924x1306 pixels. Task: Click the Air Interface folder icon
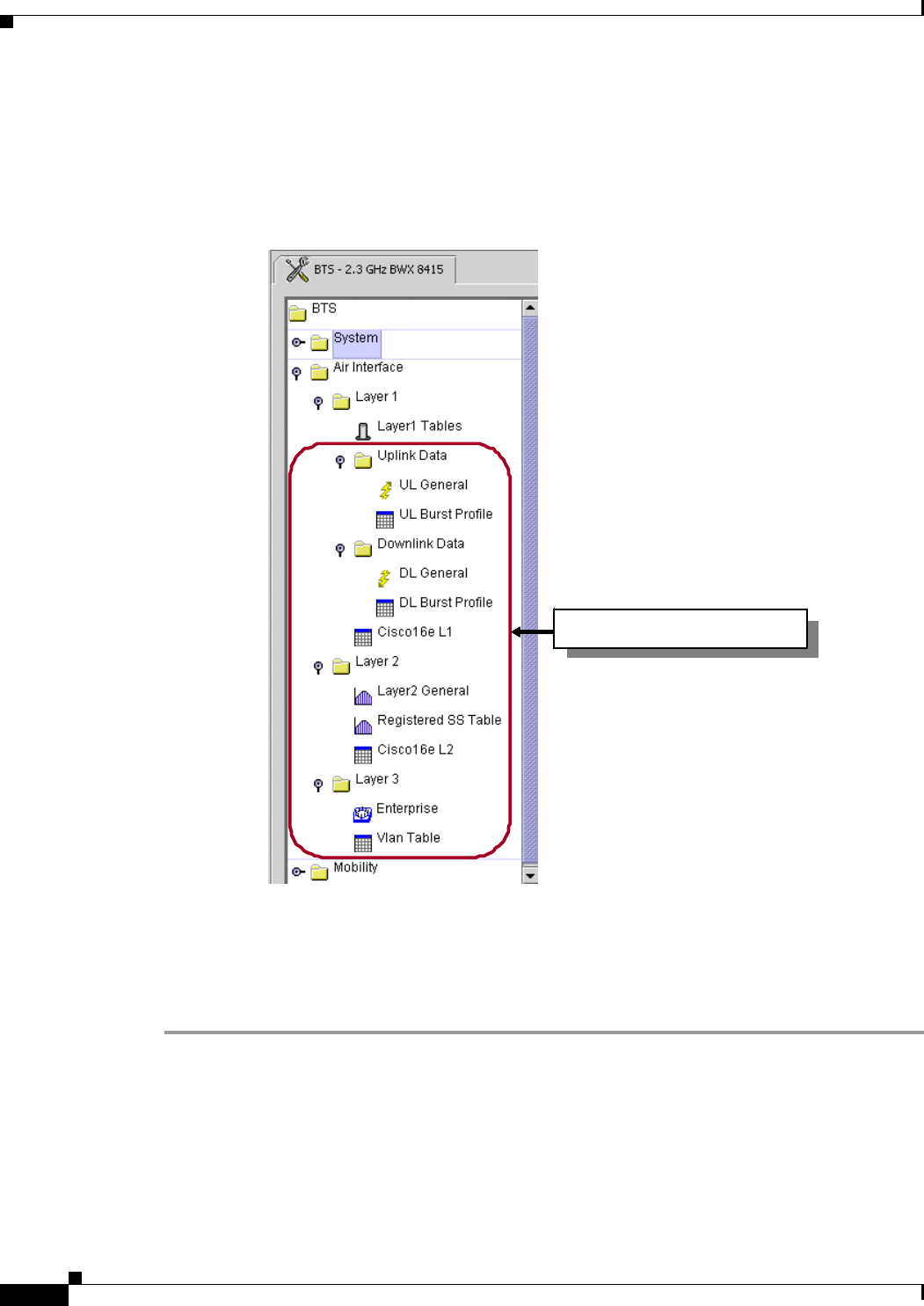(x=319, y=372)
